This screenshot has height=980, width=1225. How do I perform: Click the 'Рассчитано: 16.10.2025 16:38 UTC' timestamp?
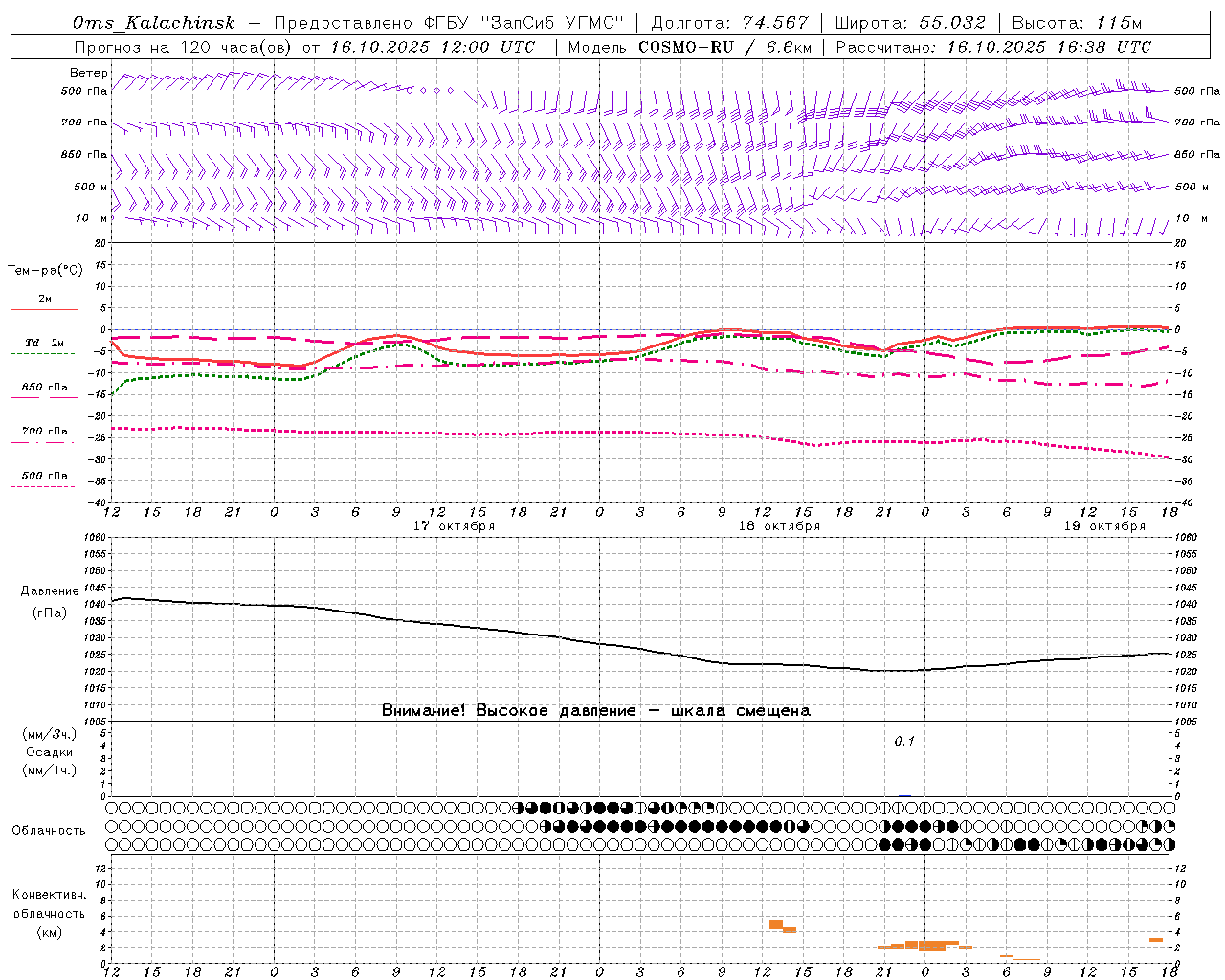click(993, 47)
